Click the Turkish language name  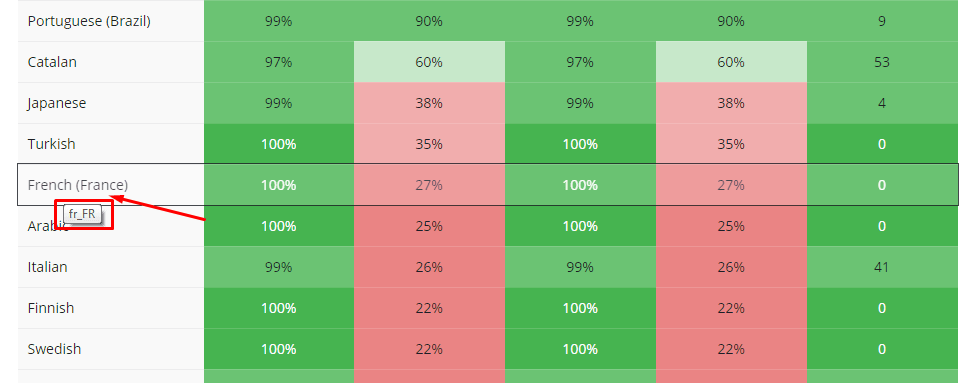[x=51, y=144]
